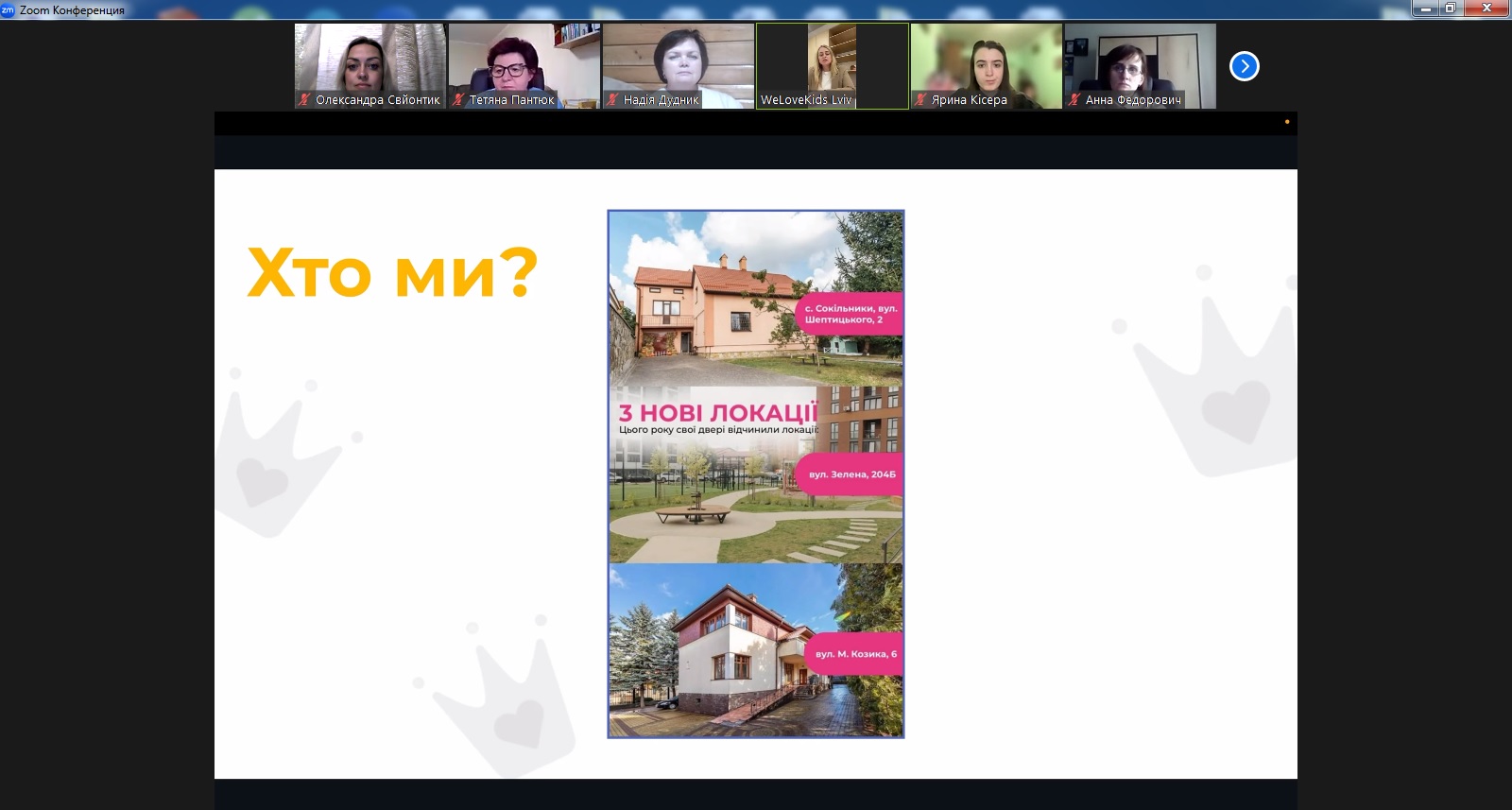Select Олександра Свйонтик's video tile

click(x=369, y=59)
